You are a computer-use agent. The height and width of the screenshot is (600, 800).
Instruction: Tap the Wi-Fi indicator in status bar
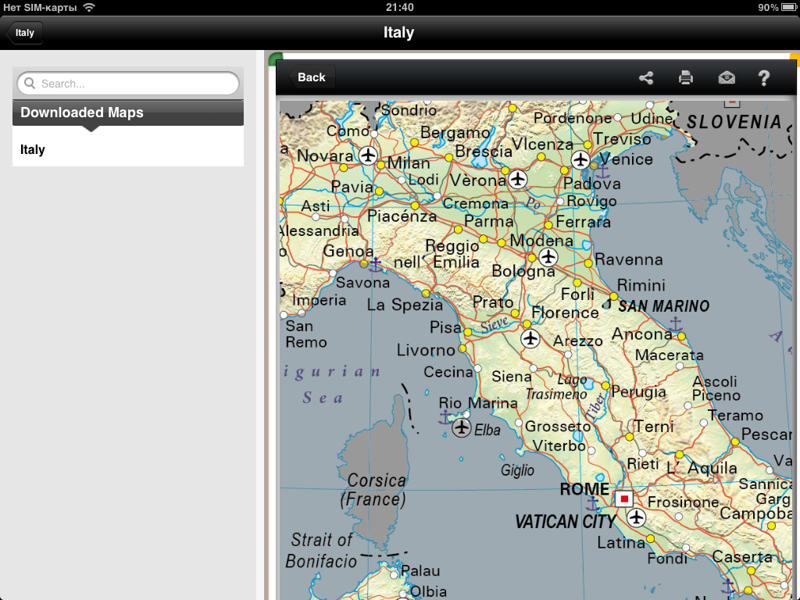pos(89,7)
